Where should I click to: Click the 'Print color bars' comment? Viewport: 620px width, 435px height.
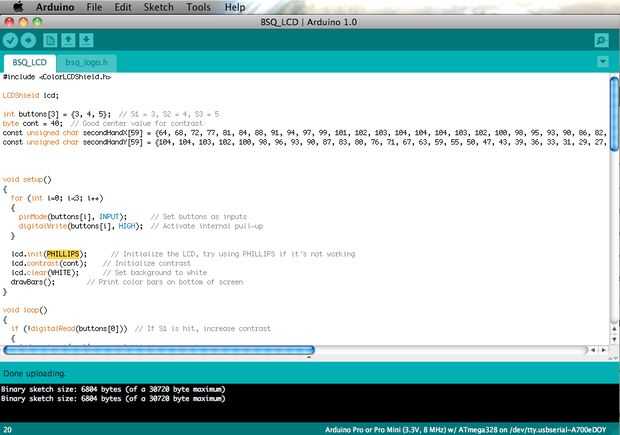pos(165,282)
